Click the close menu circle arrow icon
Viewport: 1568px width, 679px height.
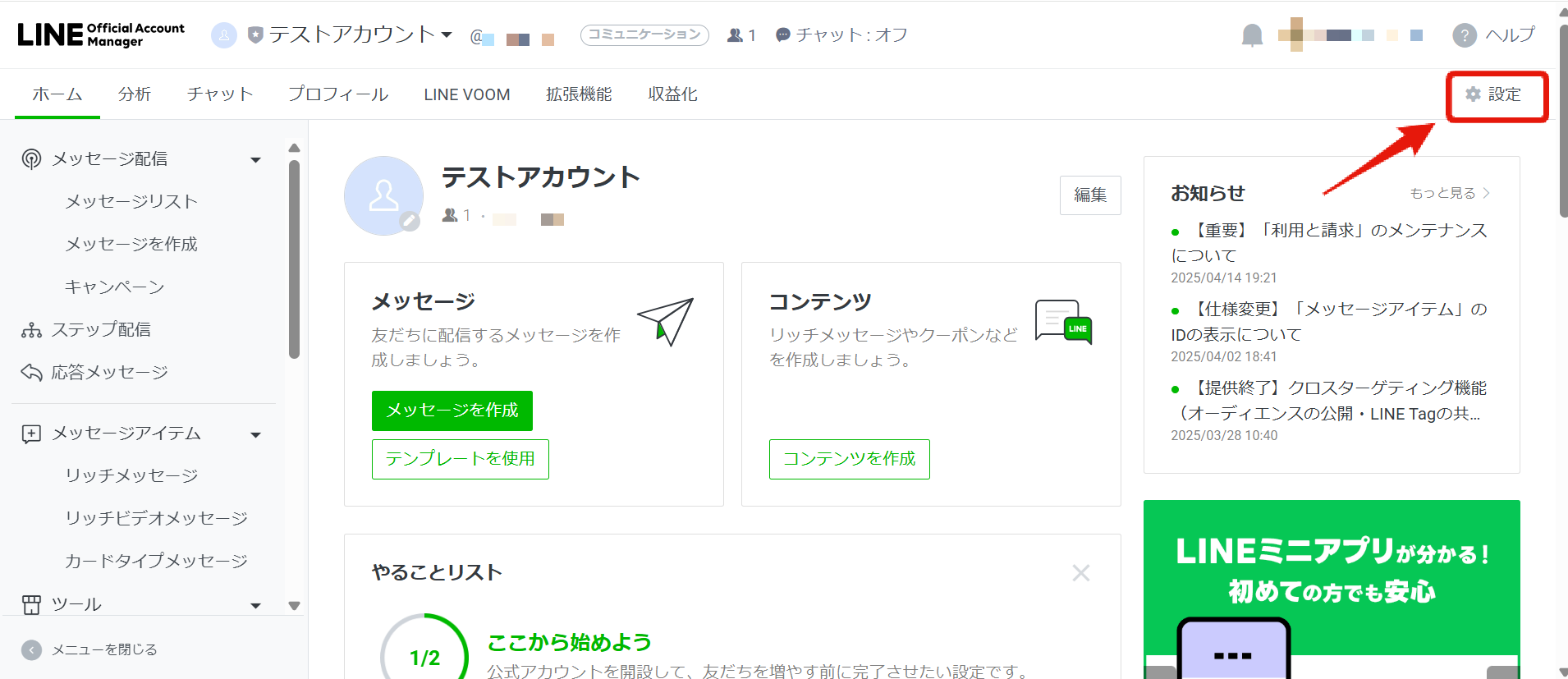31,649
